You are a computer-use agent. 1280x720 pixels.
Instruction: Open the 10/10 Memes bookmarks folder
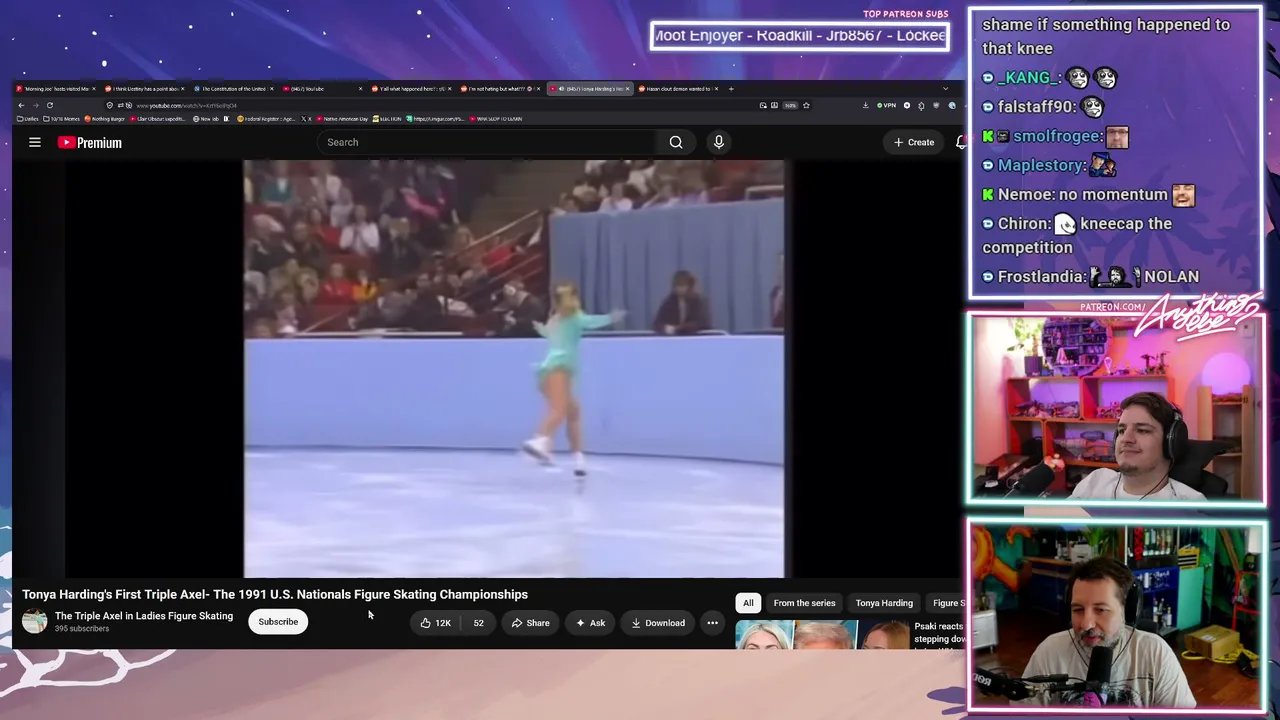[63, 119]
